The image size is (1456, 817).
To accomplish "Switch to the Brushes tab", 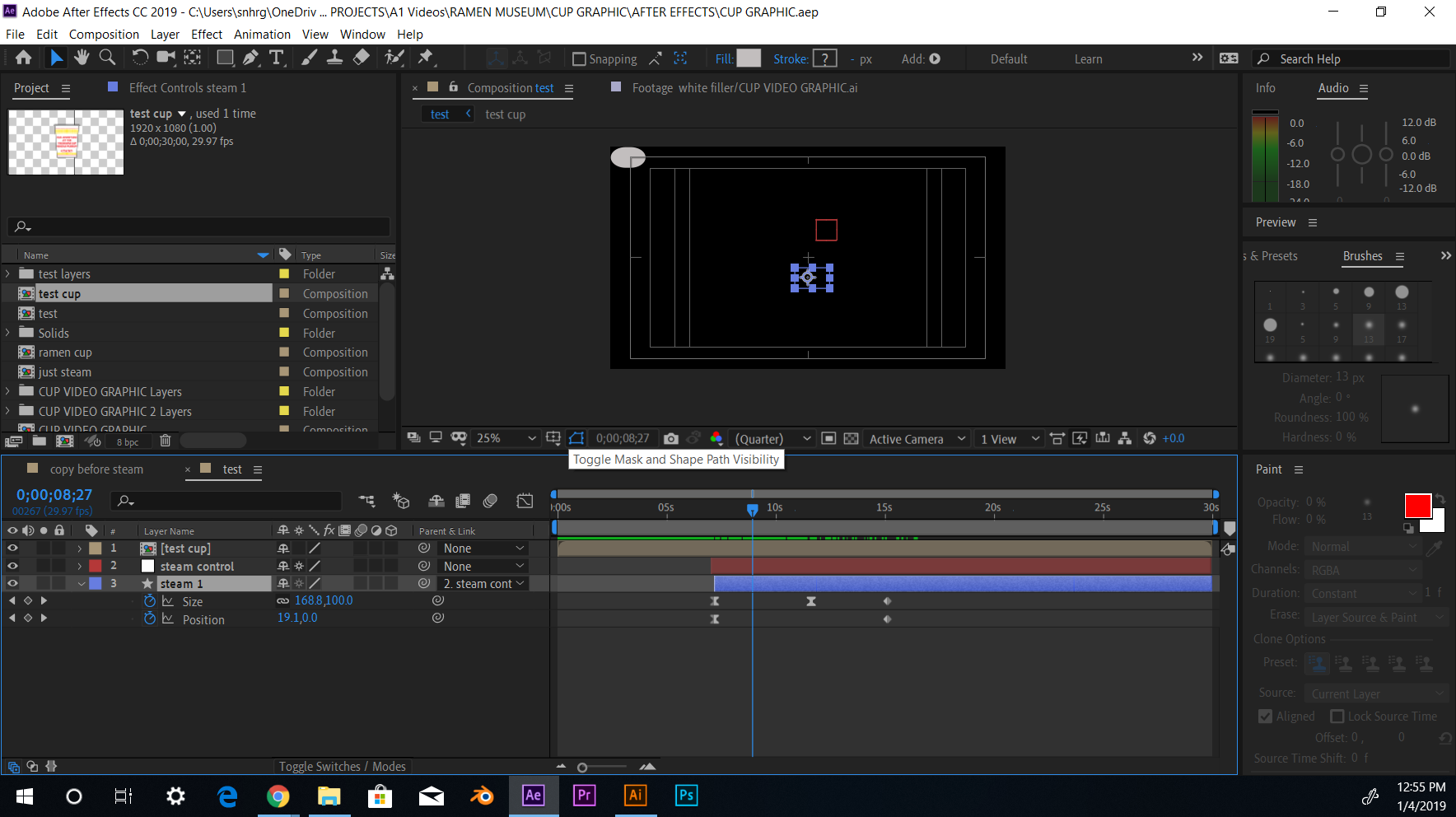I will [x=1362, y=256].
